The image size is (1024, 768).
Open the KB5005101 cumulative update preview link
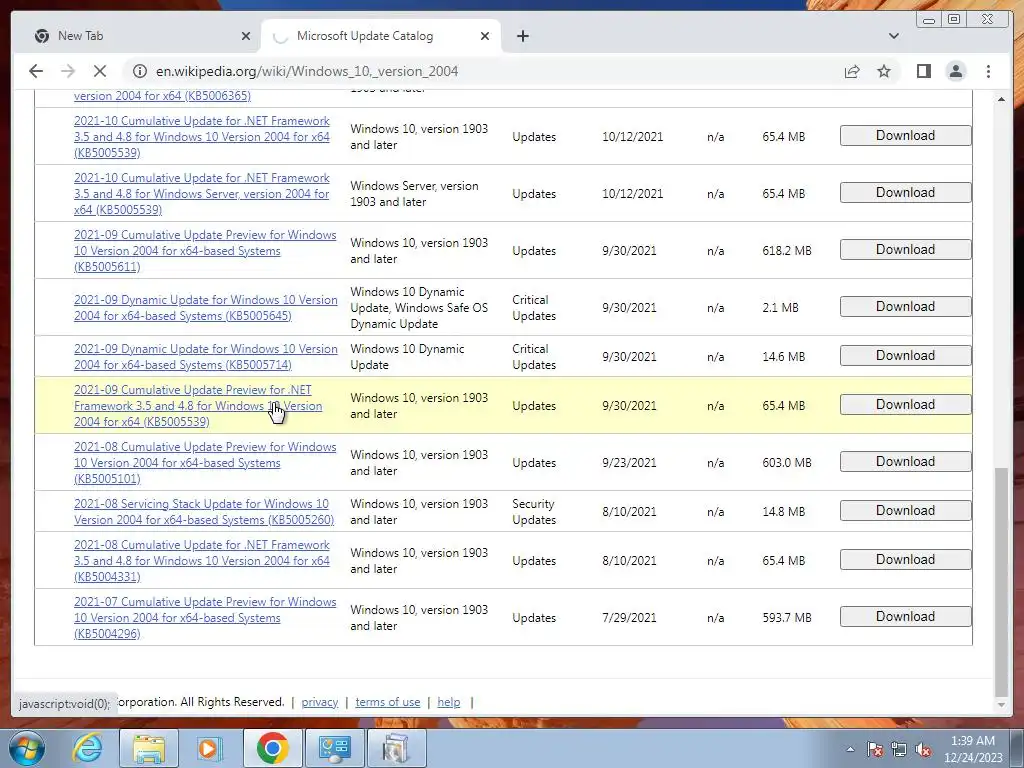click(205, 462)
